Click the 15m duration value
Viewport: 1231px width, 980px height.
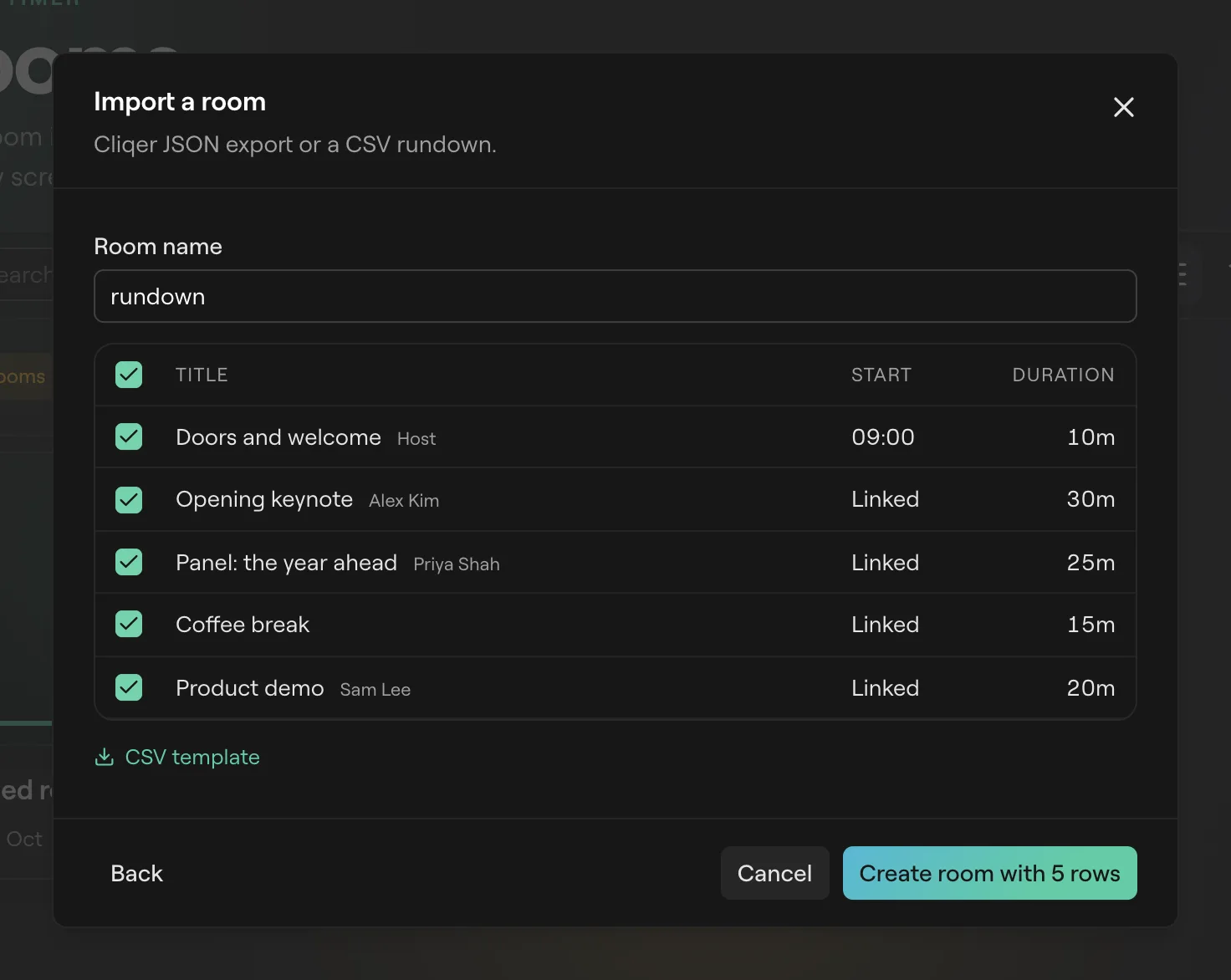tap(1091, 625)
